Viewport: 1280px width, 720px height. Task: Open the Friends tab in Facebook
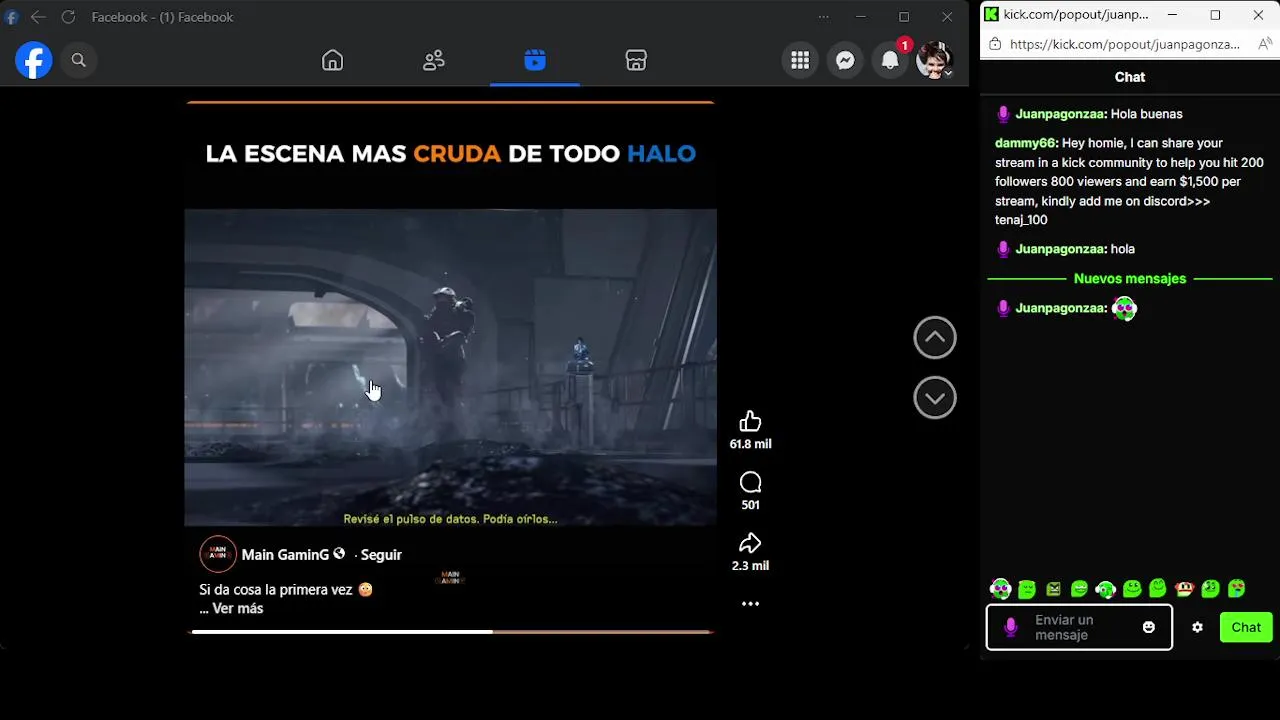pos(434,61)
